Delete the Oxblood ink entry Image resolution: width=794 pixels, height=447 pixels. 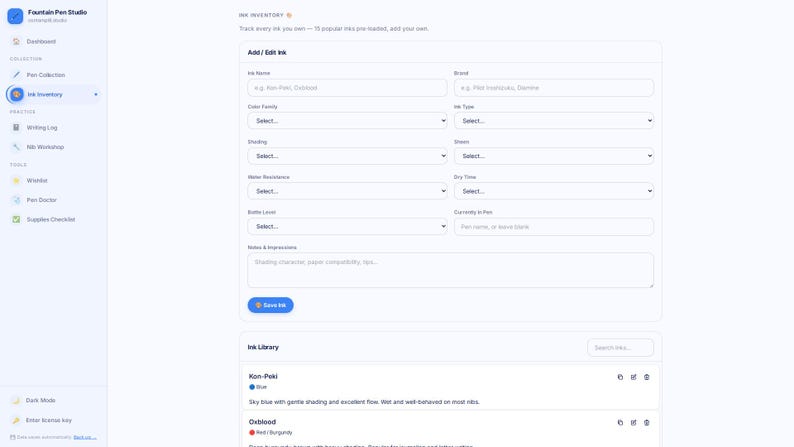(647, 423)
